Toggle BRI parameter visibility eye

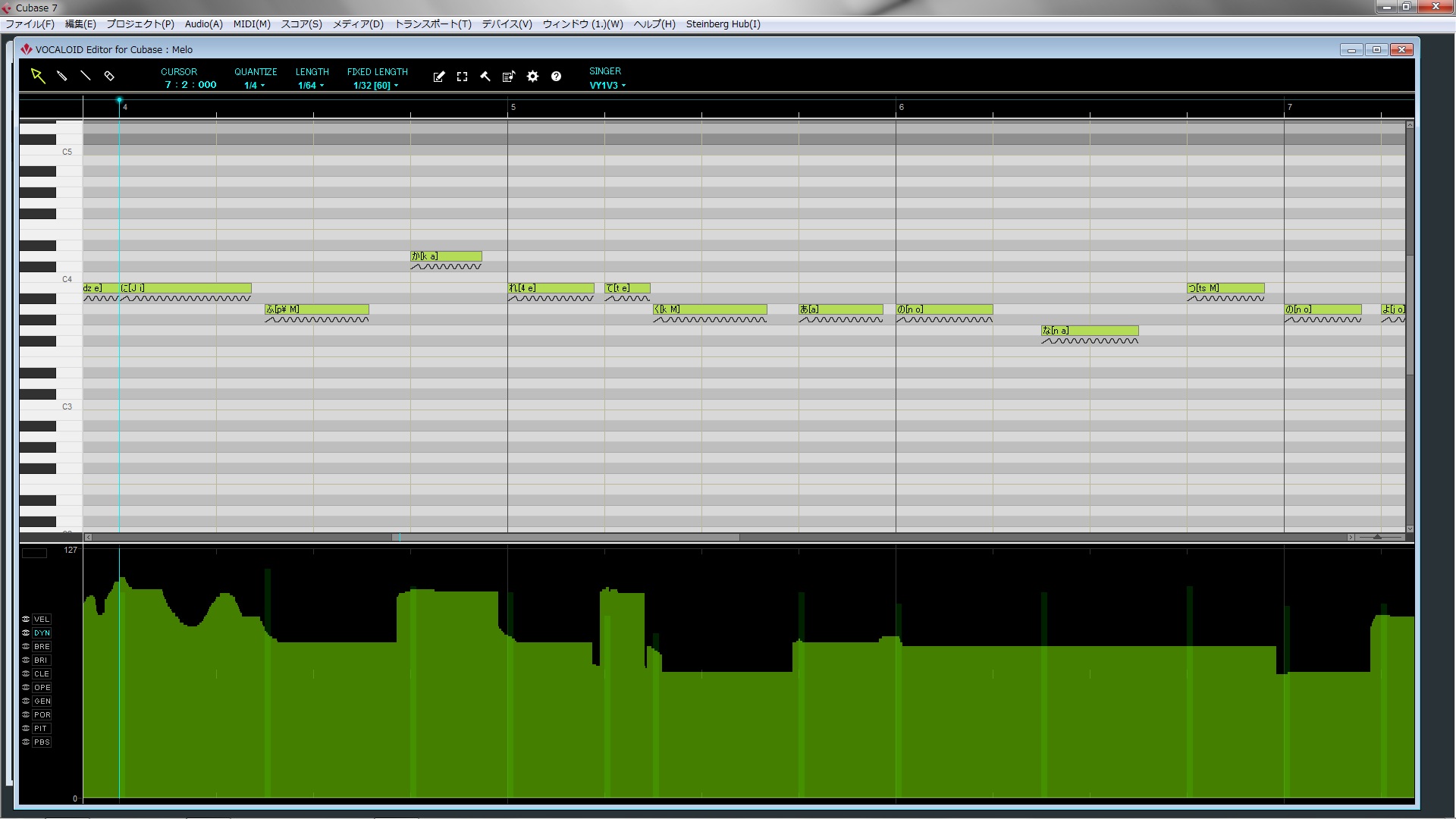click(x=26, y=661)
